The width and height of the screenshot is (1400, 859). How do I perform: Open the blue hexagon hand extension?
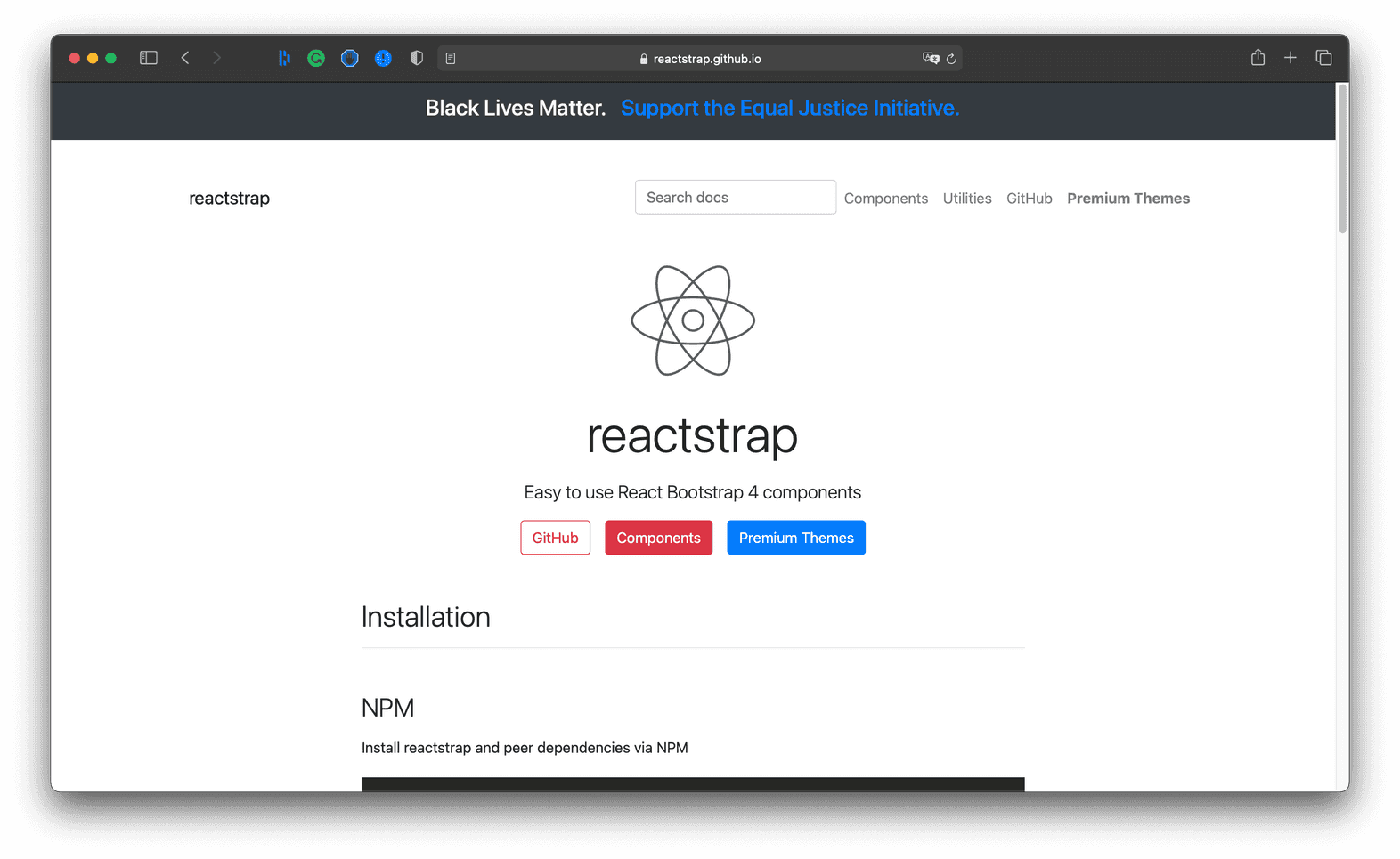pos(350,58)
